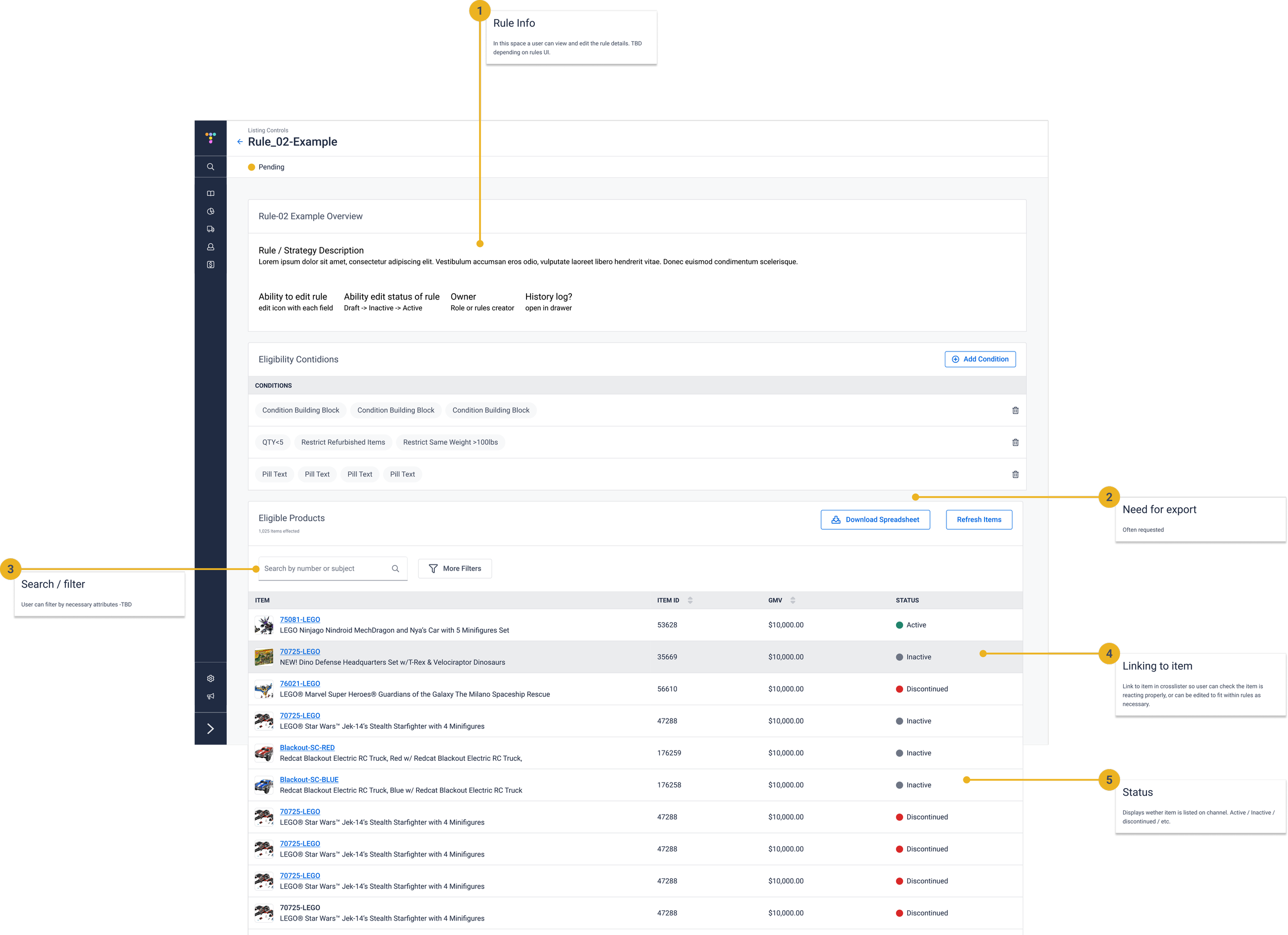This screenshot has width=1288, height=935.
Task: Click the Search by number or subject field
Action: [324, 569]
